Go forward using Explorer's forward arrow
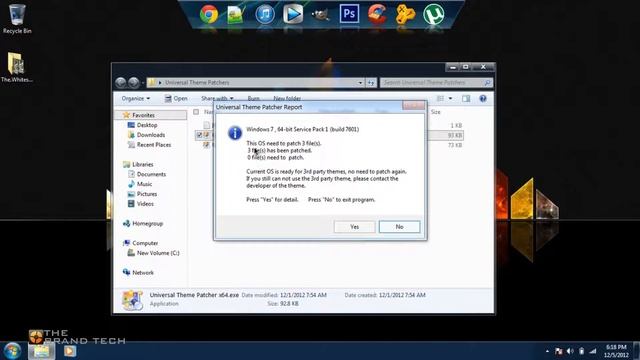Screen dimensions: 640x360 click(x=133, y=82)
